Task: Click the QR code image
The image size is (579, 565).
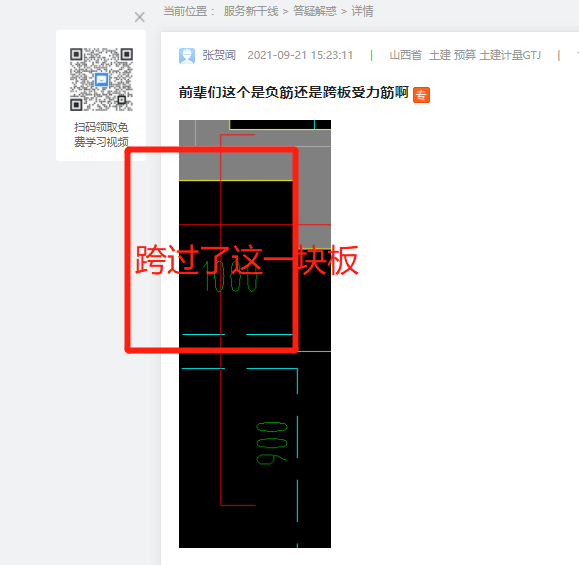Action: pos(101,79)
